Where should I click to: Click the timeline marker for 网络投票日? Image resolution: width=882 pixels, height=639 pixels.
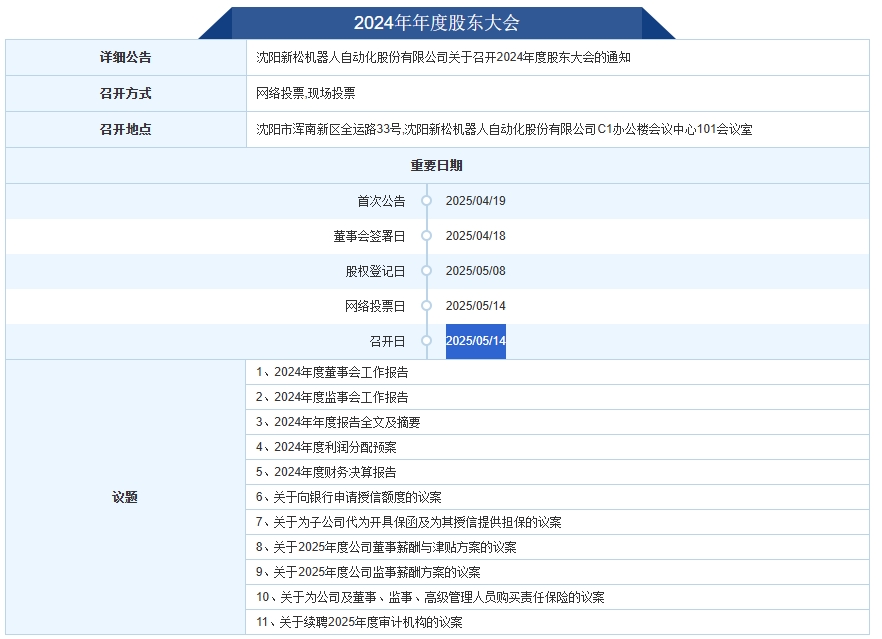pos(427,305)
